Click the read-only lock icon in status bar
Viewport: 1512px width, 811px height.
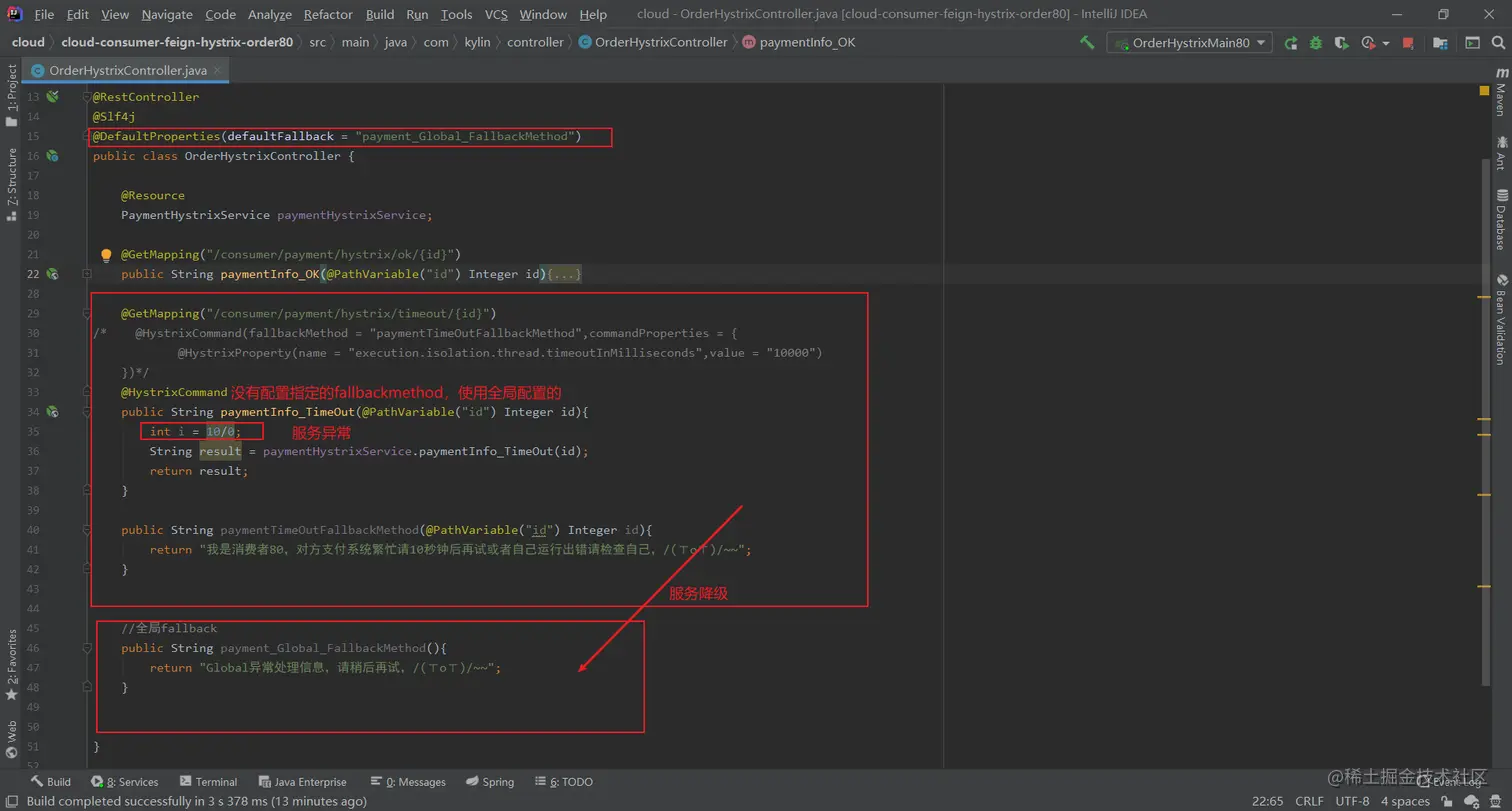[x=1447, y=801]
